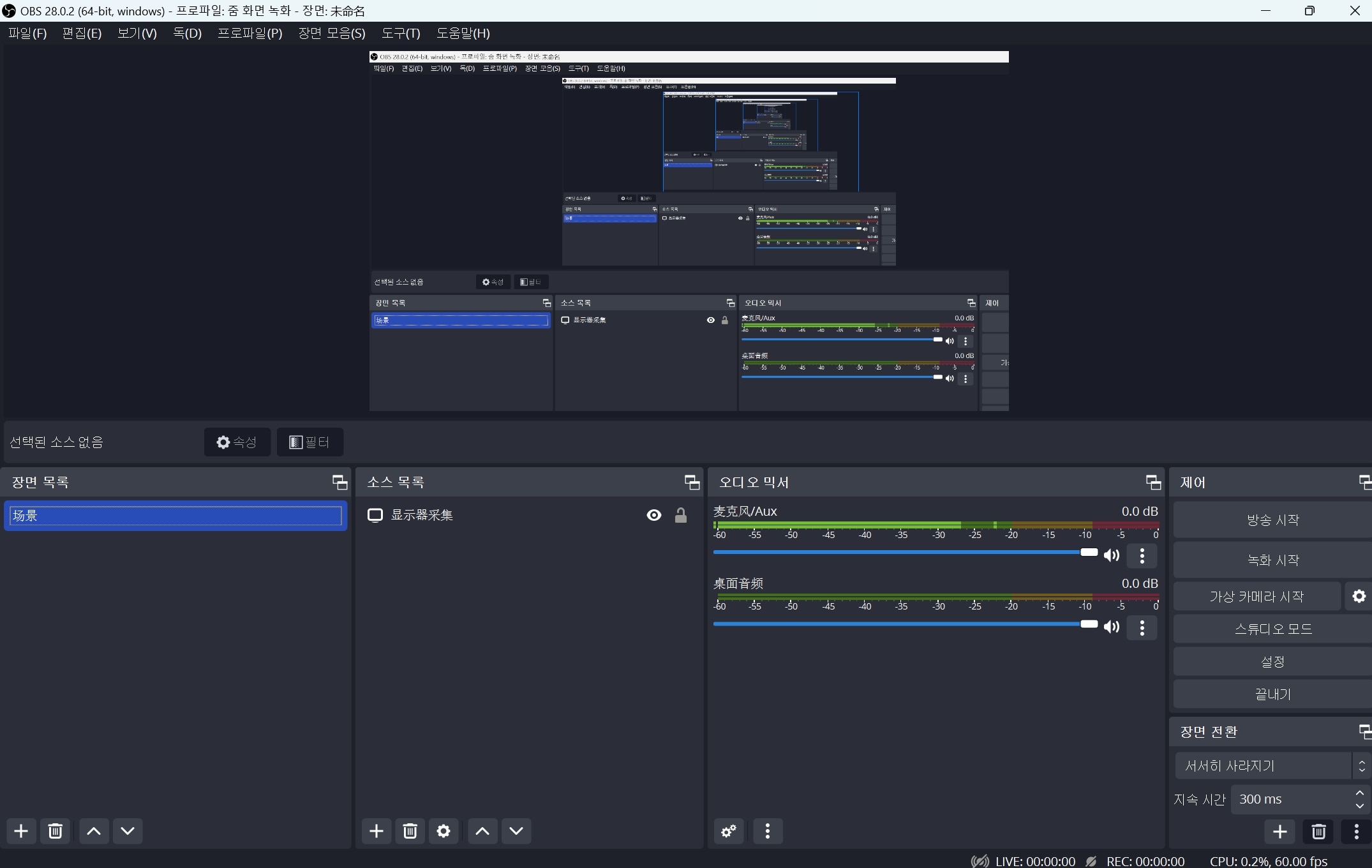1372x868 pixels.
Task: Remove selected source with trash icon
Action: pos(410,831)
